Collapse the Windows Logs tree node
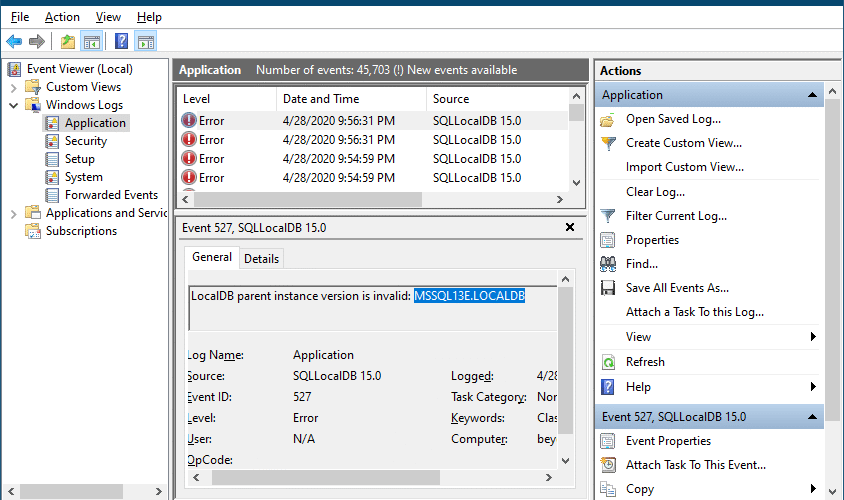Image resolution: width=844 pixels, height=500 pixels. tap(14, 105)
